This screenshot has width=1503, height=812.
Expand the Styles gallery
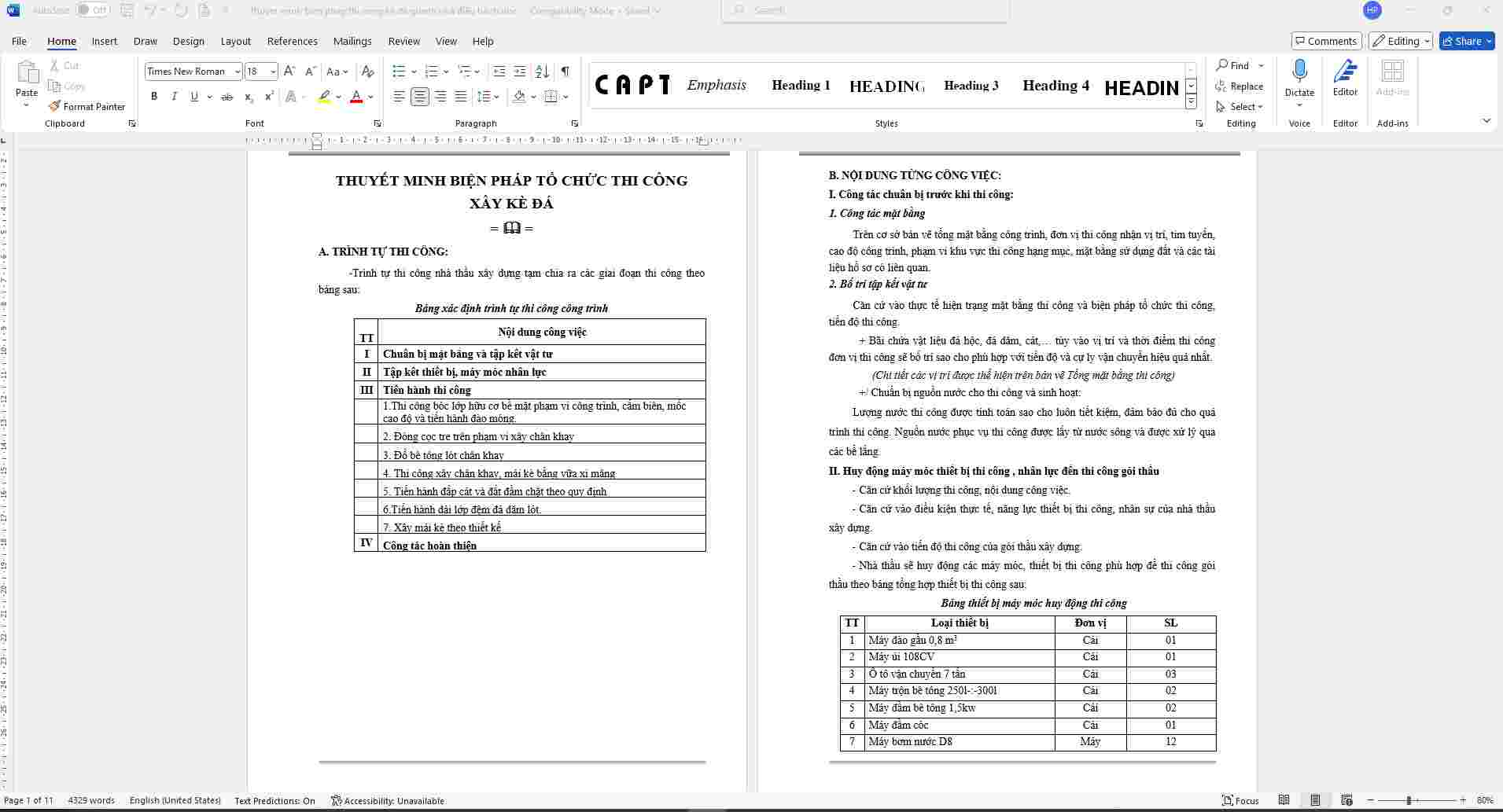pyautogui.click(x=1192, y=102)
